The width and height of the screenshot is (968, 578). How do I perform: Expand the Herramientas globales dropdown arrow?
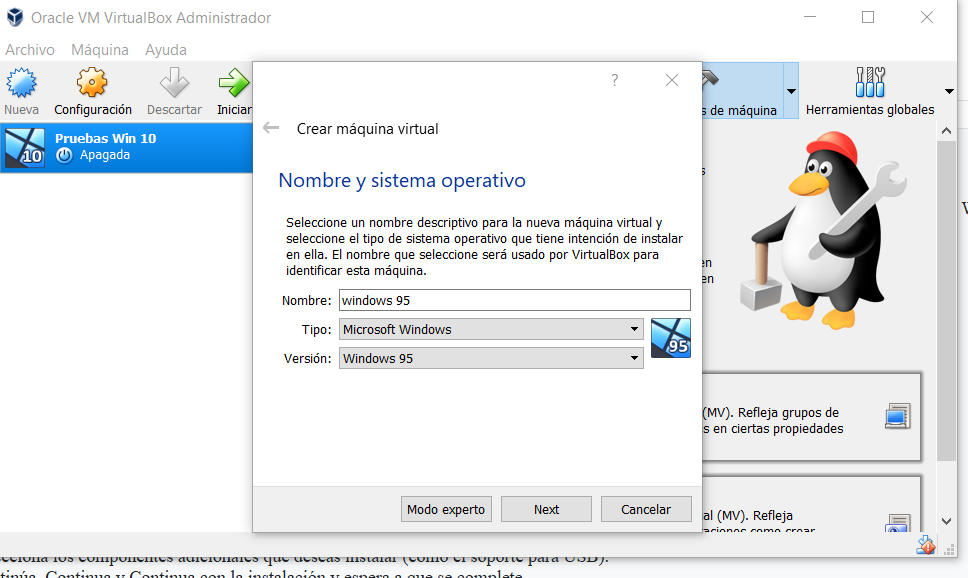click(x=949, y=91)
